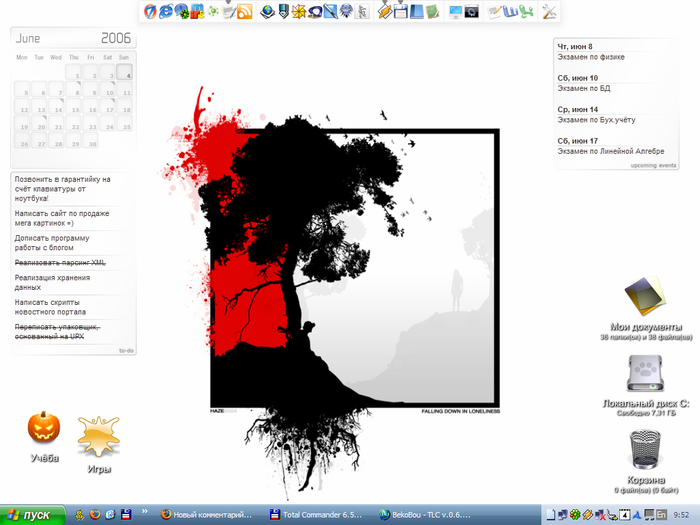Viewport: 700px width, 525px height.
Task: Select day 17 in June calendar
Action: tap(108, 106)
